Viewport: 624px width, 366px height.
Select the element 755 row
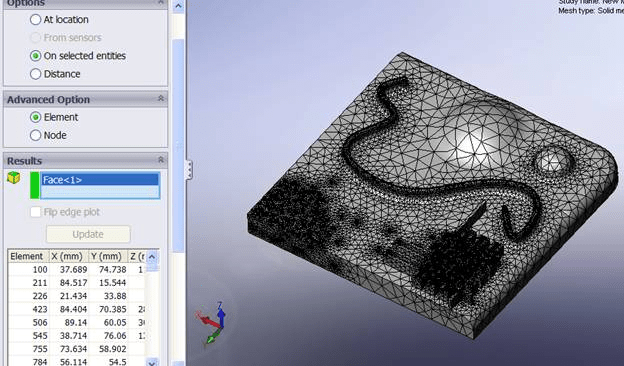click(76, 349)
